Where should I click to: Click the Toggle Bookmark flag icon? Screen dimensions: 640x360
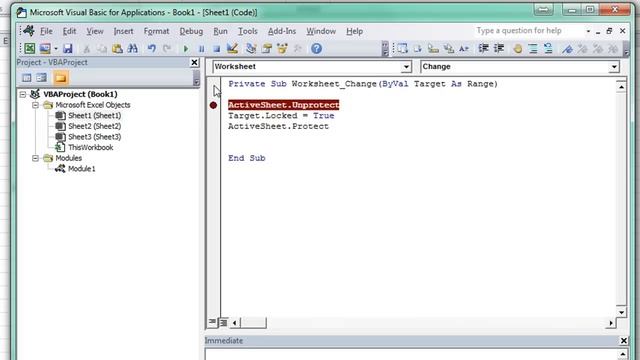point(567,49)
